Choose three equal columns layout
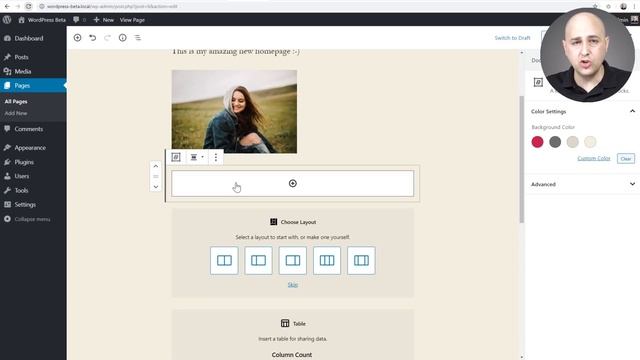Image resolution: width=640 pixels, height=360 pixels. 327,260
